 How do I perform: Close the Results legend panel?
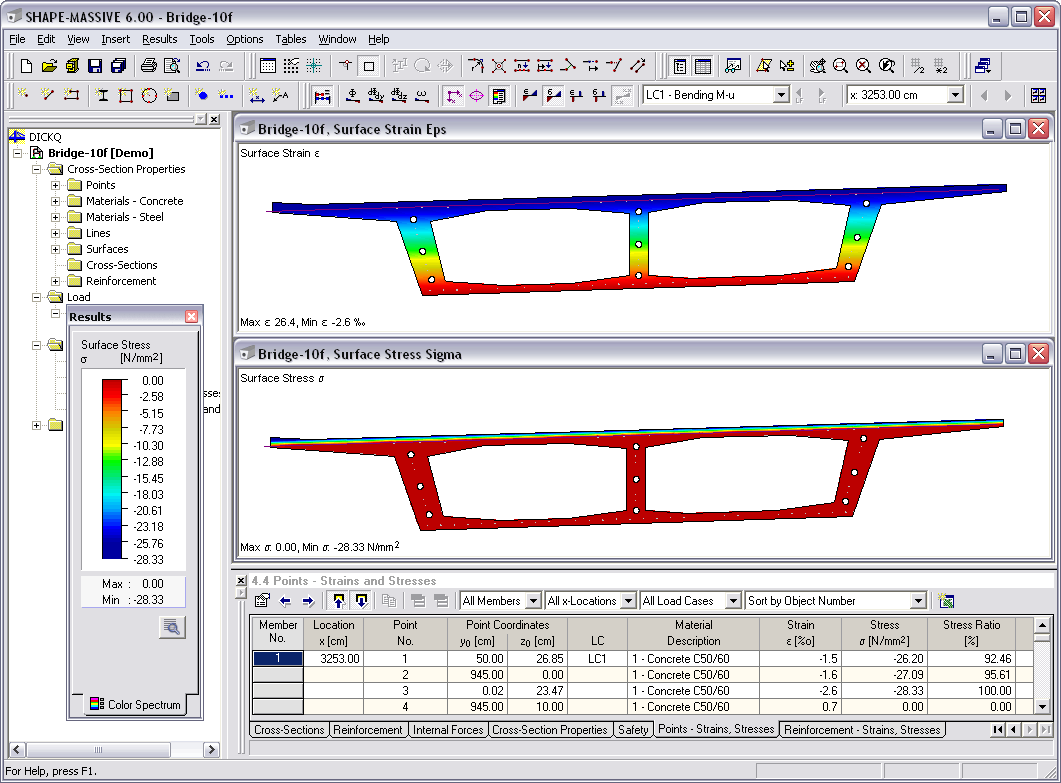[191, 317]
